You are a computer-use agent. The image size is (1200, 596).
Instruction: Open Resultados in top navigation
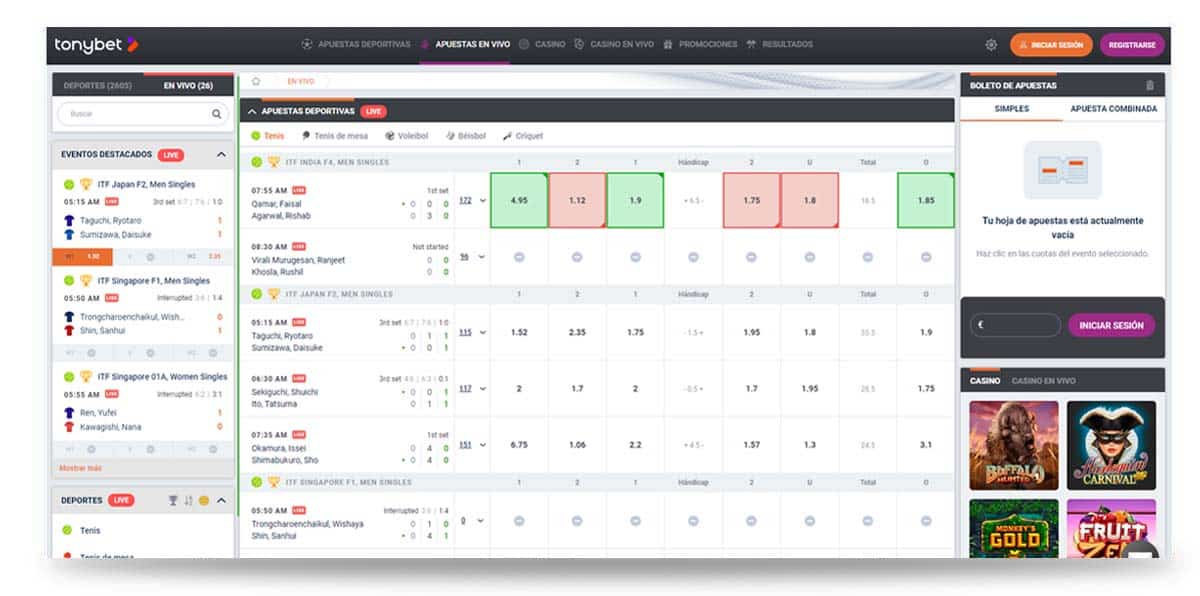click(779, 45)
